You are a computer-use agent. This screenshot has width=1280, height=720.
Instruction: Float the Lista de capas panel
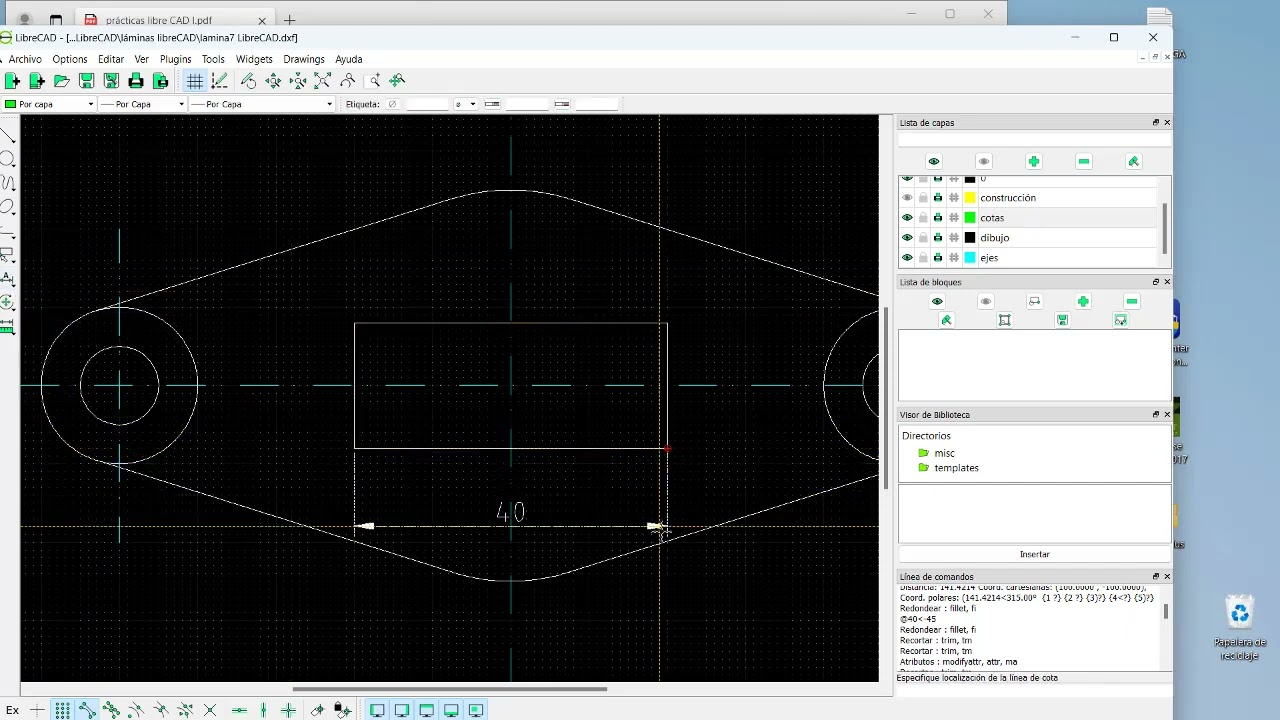1155,123
